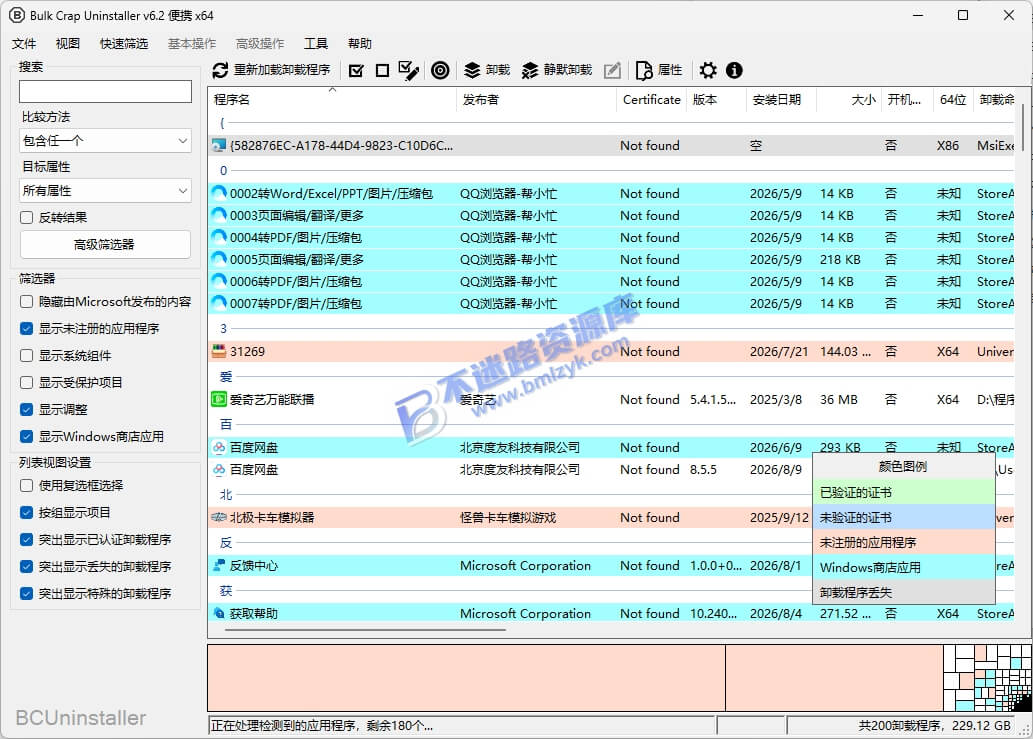Open settings with the gear icon

click(708, 70)
